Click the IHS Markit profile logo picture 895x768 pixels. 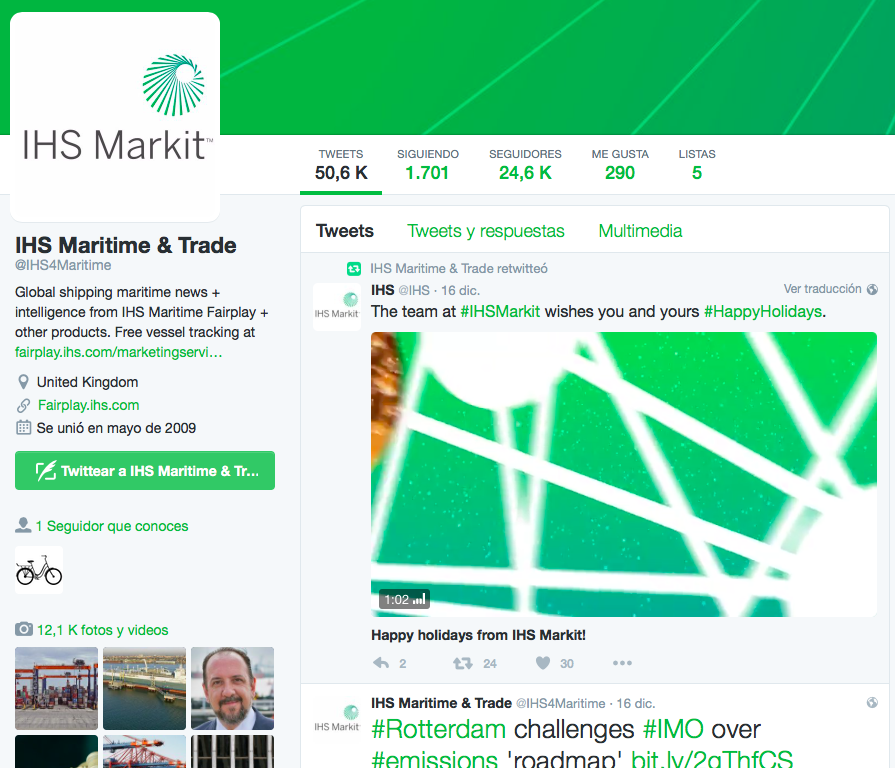click(115, 117)
